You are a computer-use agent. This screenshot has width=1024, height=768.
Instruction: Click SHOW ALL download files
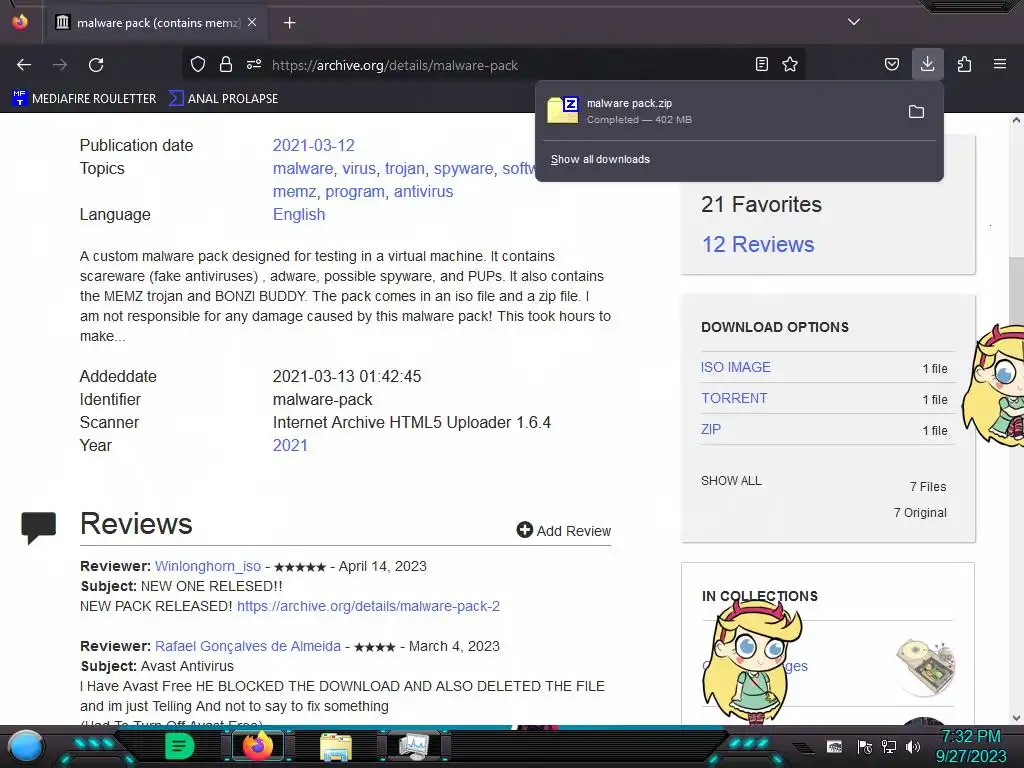[x=731, y=481]
